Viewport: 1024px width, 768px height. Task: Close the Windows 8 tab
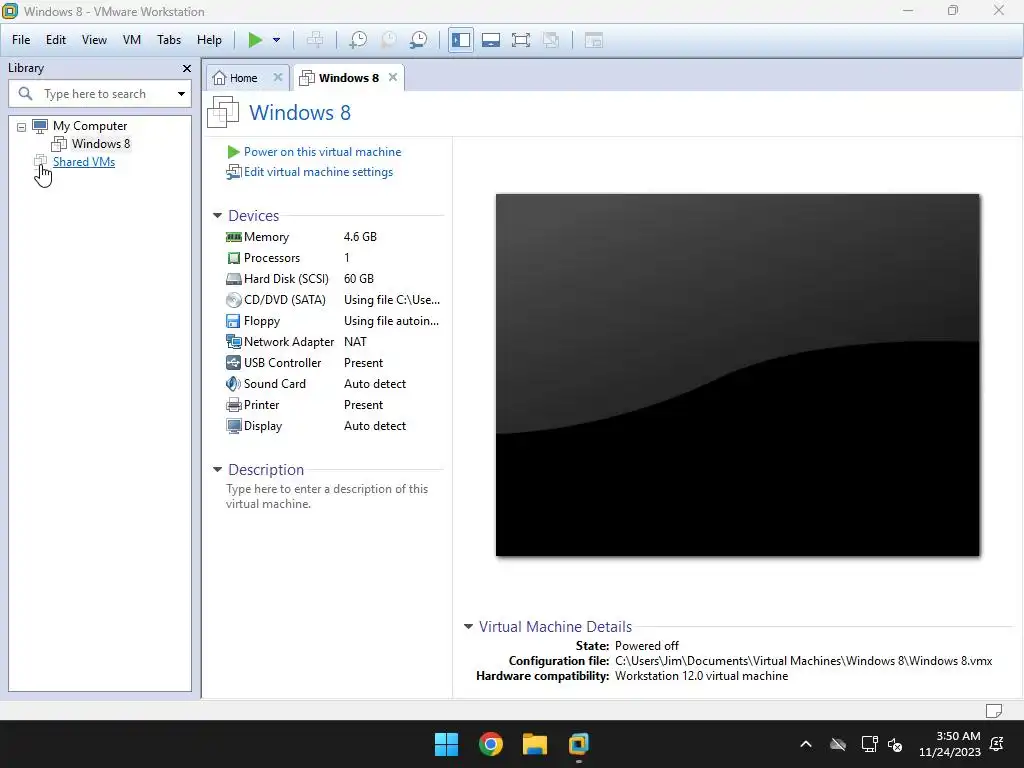click(x=392, y=77)
